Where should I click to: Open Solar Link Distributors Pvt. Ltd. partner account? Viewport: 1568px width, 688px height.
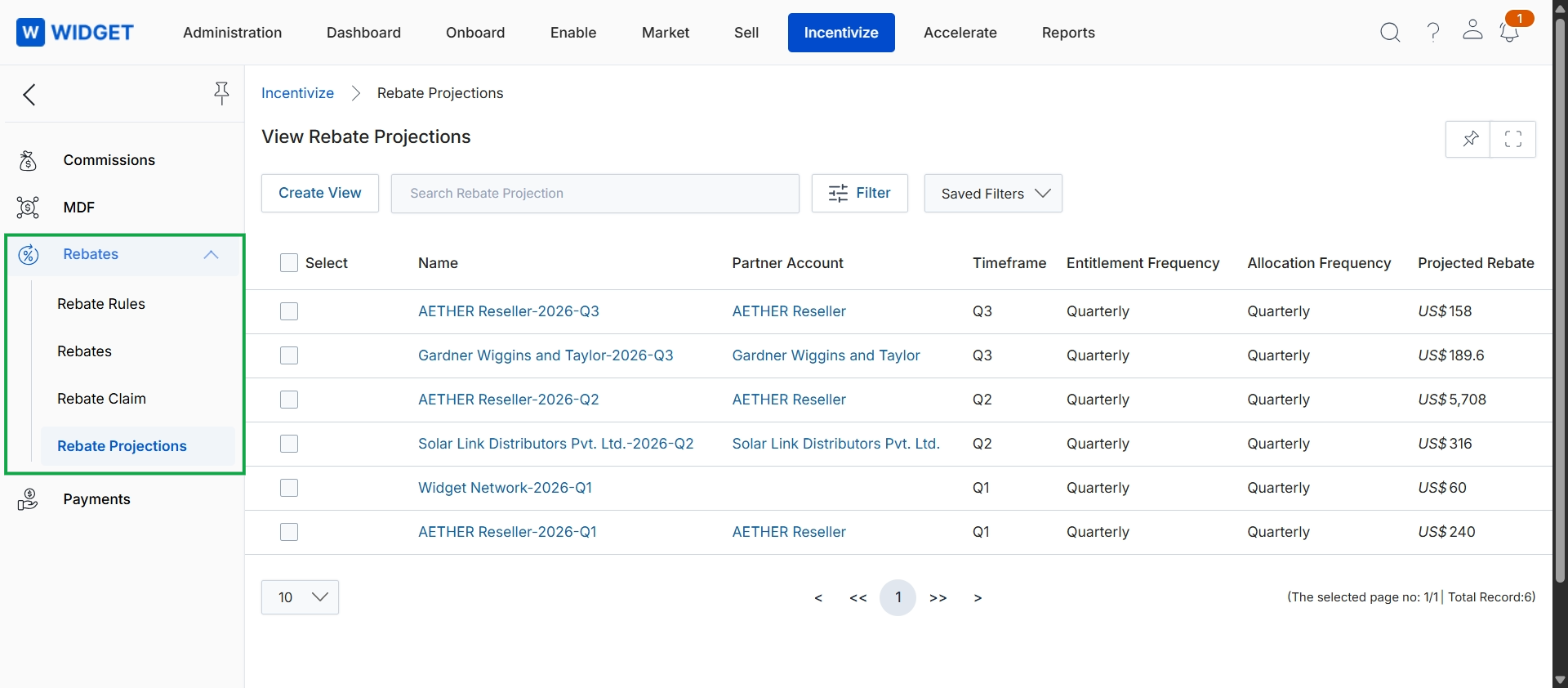[x=836, y=444]
